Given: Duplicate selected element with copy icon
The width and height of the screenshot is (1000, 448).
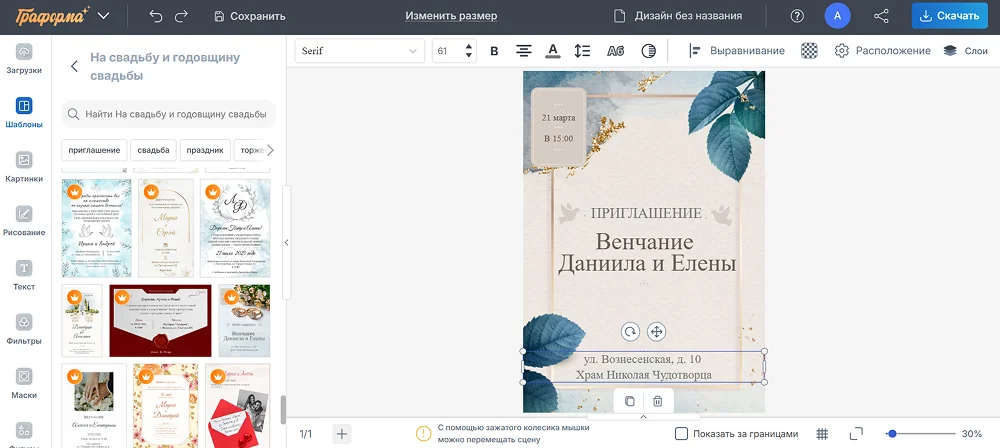Looking at the screenshot, I should (x=629, y=401).
